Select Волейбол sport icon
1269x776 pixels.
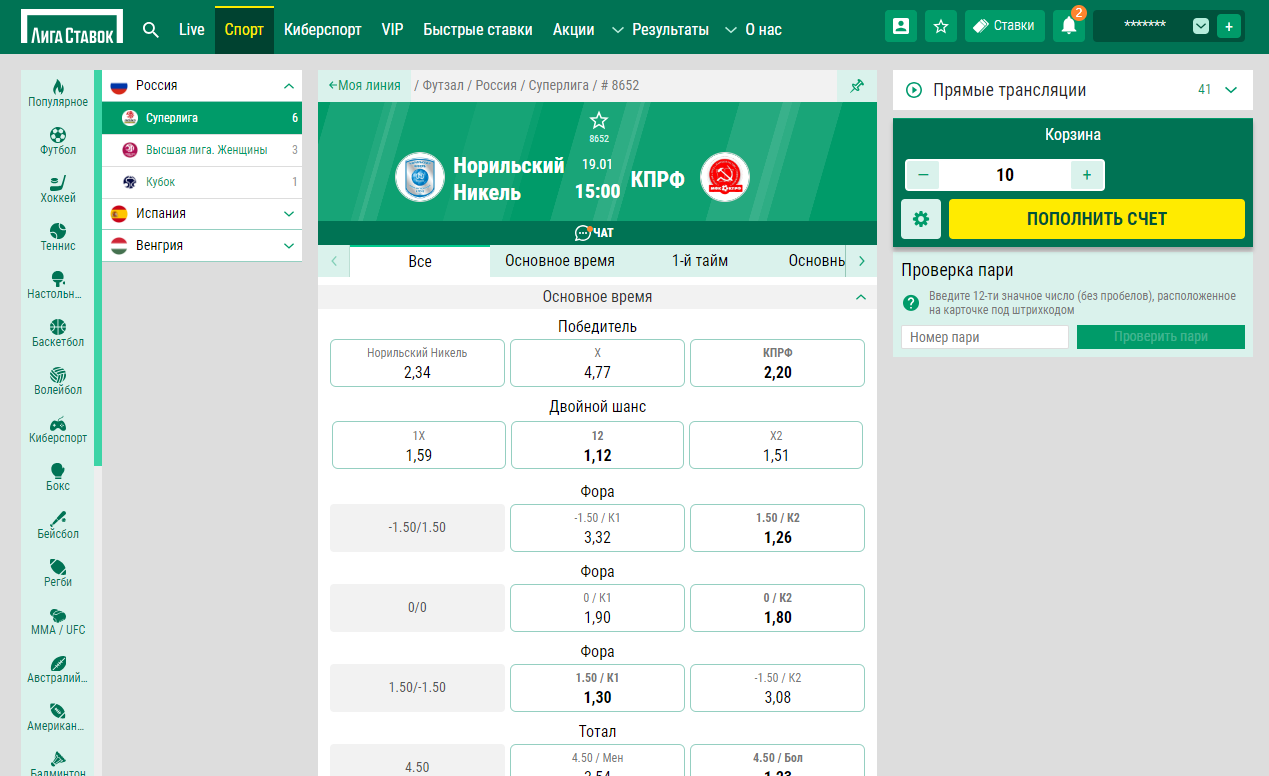tap(58, 374)
